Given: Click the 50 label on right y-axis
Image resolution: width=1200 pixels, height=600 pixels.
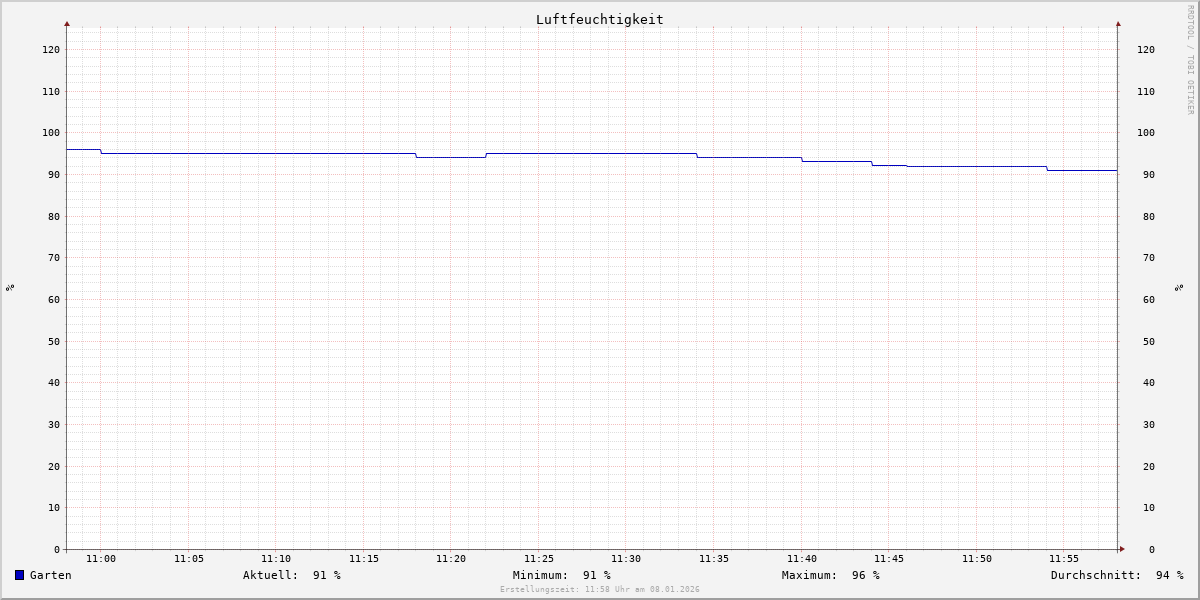Looking at the screenshot, I should point(1145,341).
